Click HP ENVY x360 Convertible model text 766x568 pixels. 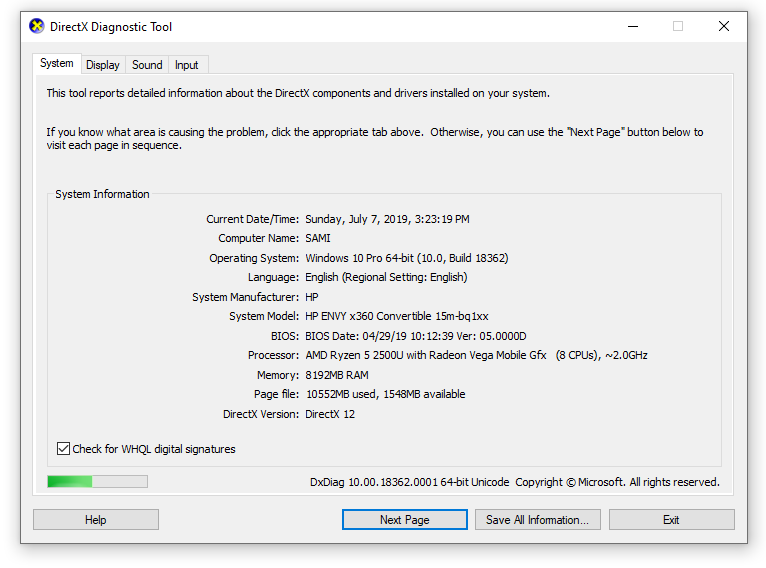click(x=397, y=316)
